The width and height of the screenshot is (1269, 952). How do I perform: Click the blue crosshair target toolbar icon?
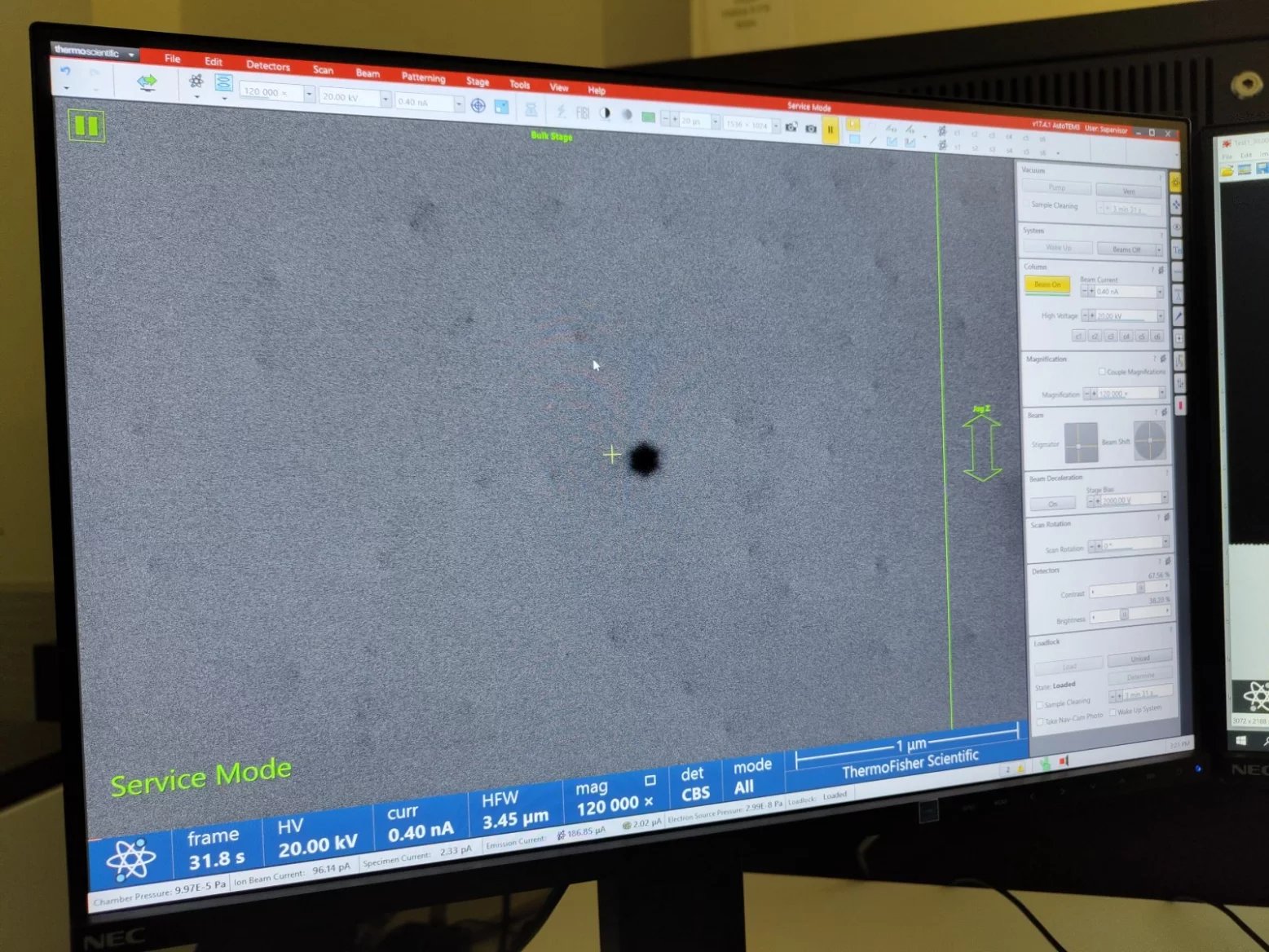478,106
